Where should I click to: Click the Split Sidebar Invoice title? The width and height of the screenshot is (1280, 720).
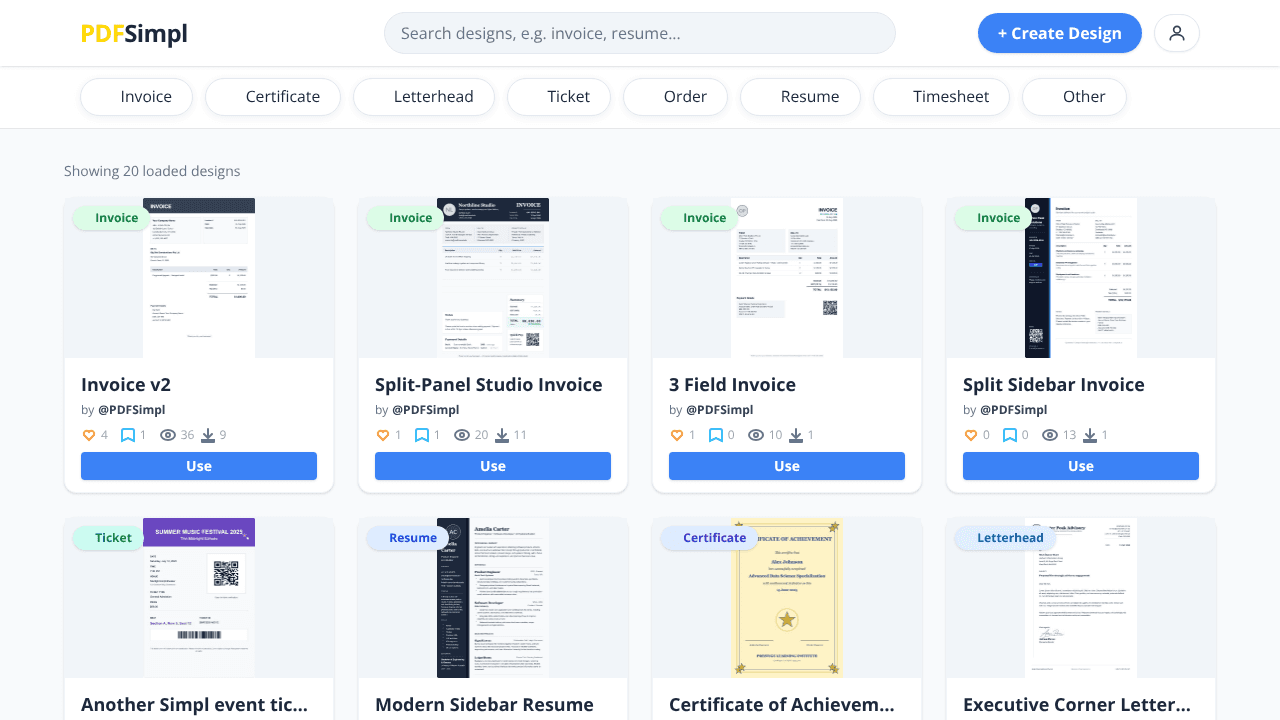click(x=1054, y=385)
